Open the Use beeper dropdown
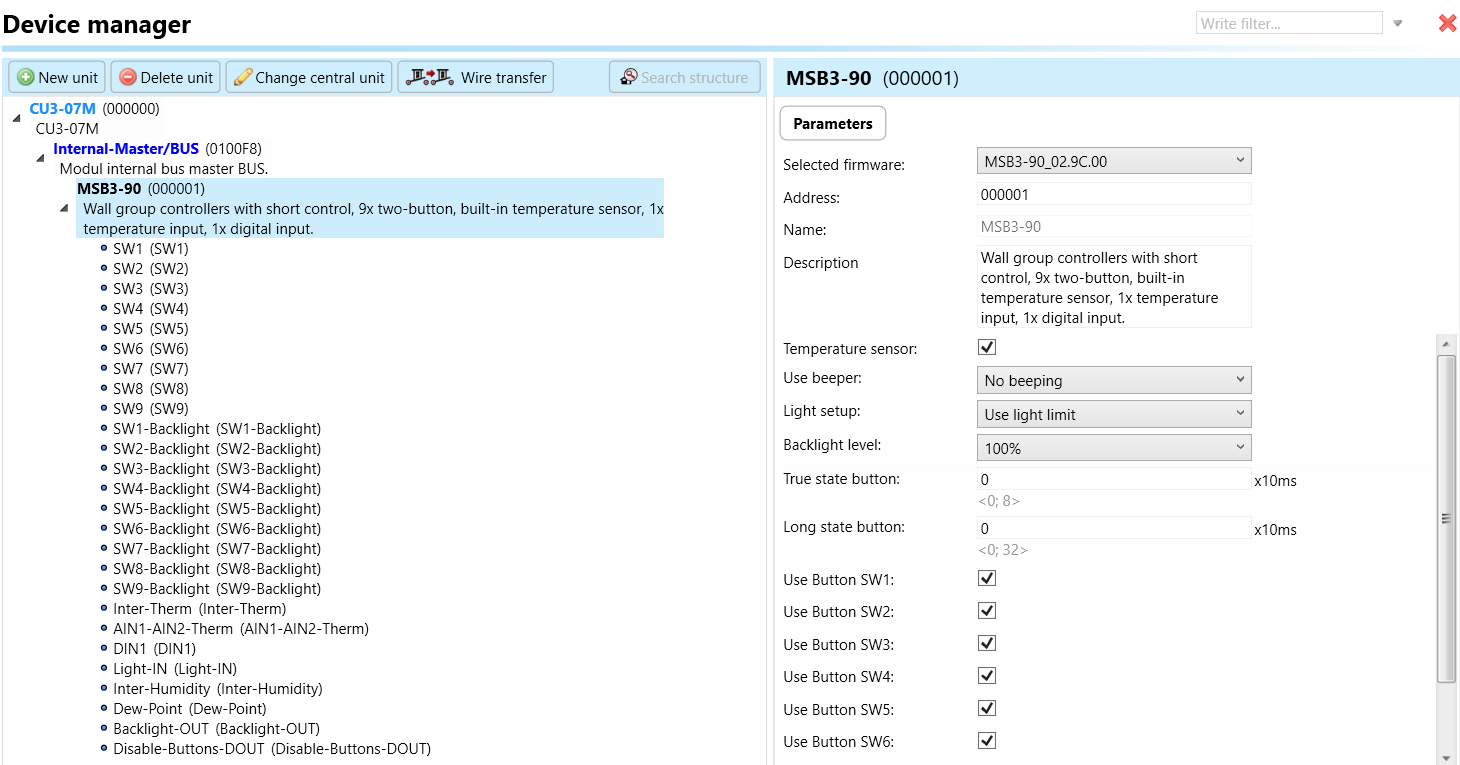Screen dimensions: 1460x765 tap(1113, 381)
